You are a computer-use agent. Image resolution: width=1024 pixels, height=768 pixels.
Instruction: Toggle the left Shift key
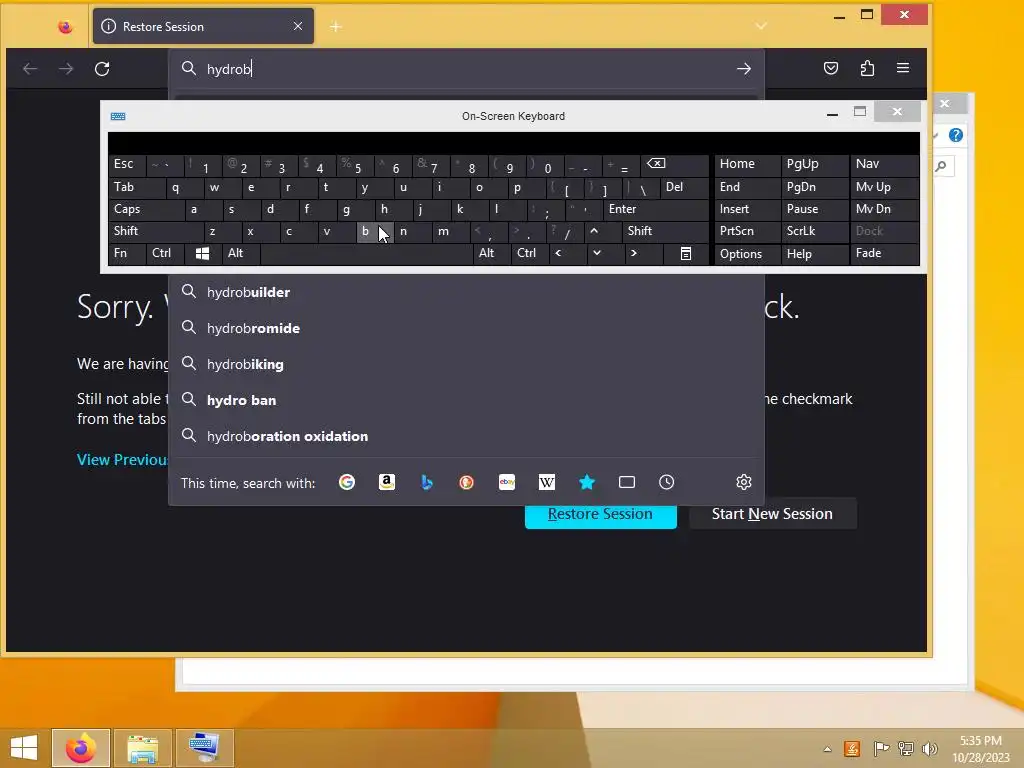click(155, 231)
